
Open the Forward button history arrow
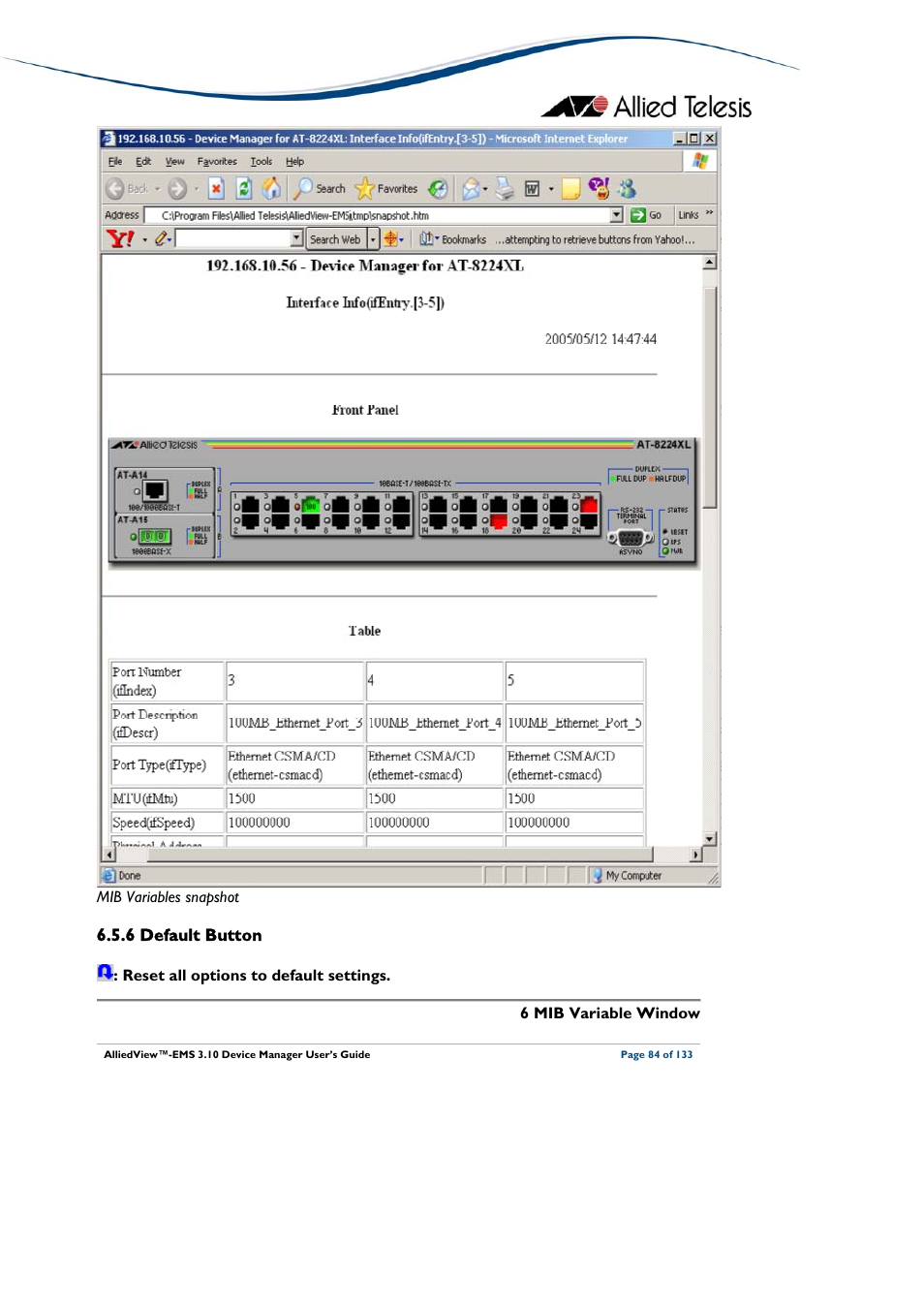point(196,189)
